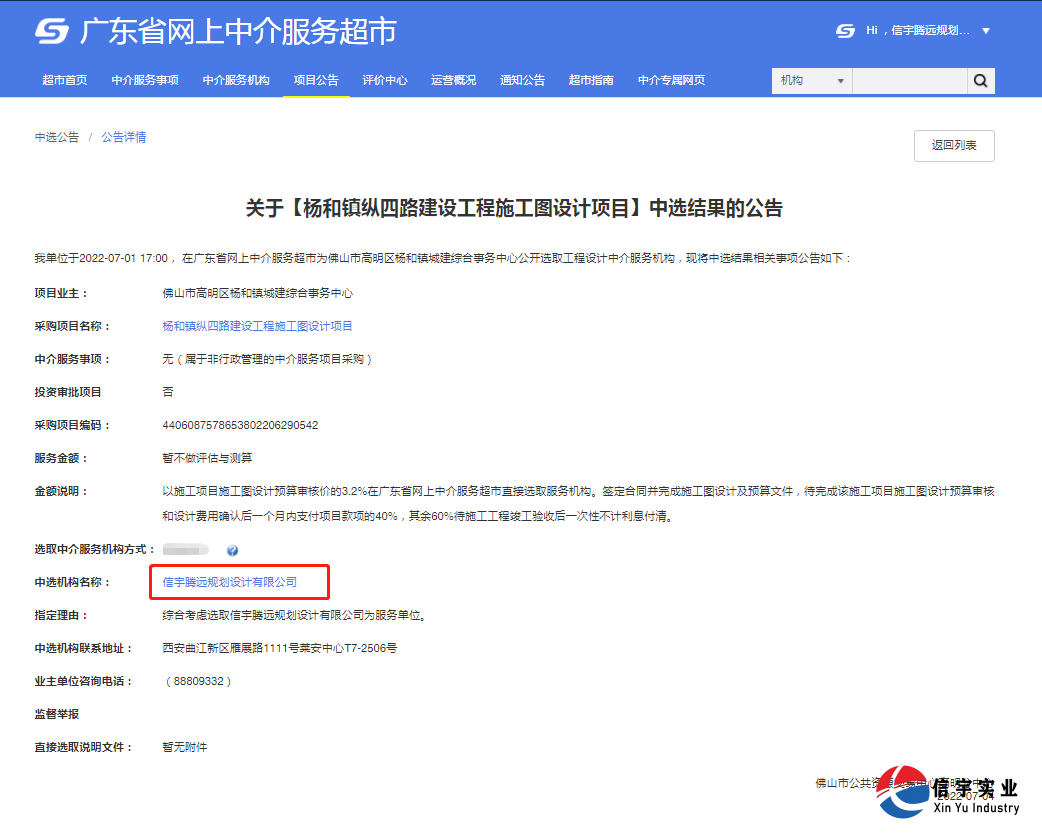Visit the 中介专属网页 section

click(670, 80)
